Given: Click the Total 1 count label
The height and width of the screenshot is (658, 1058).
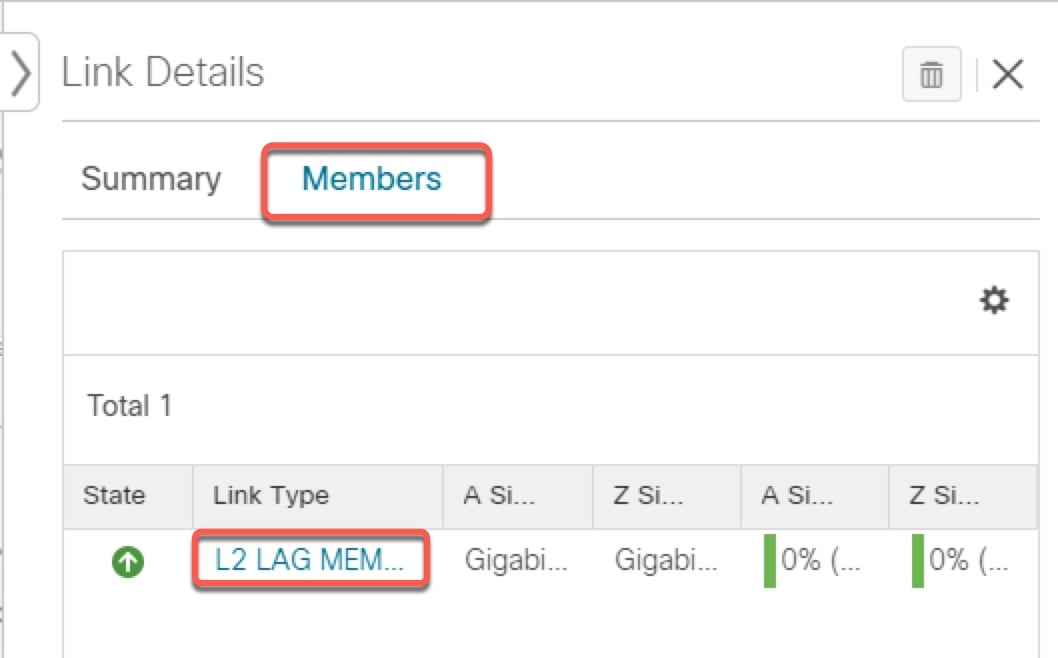Looking at the screenshot, I should [130, 406].
